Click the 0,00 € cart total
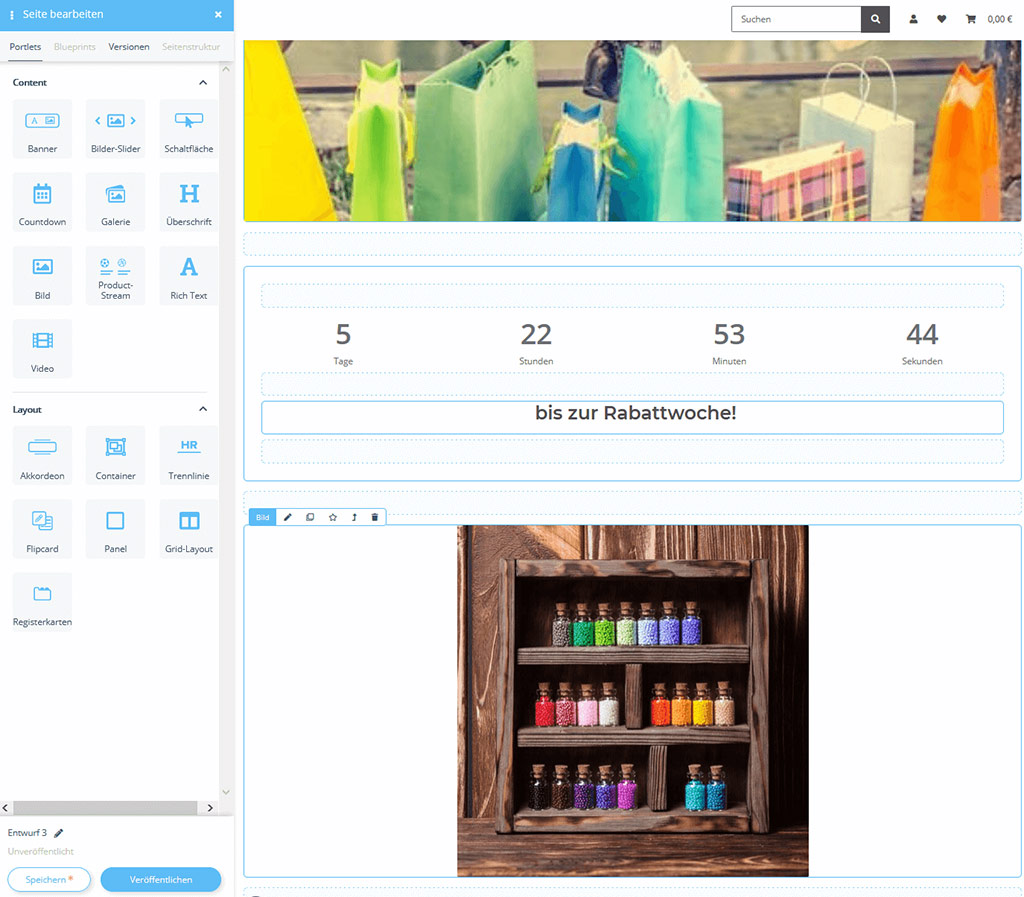The image size is (1024, 897). point(1000,20)
